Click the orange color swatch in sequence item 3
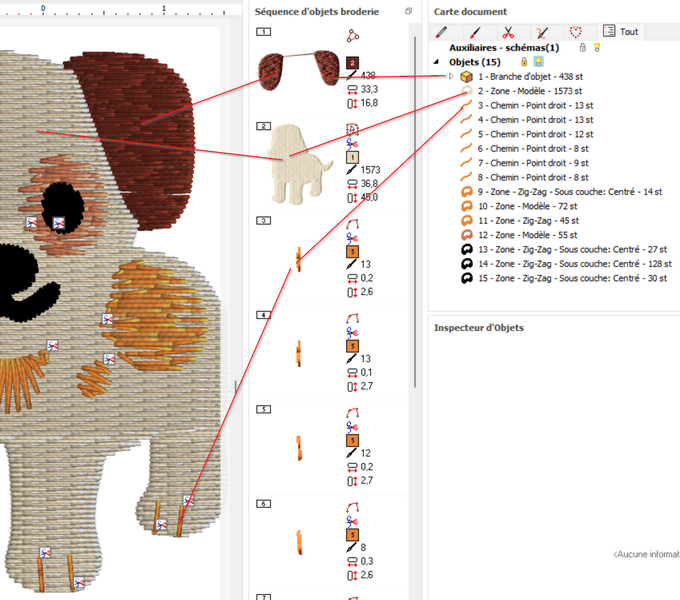 click(x=352, y=251)
